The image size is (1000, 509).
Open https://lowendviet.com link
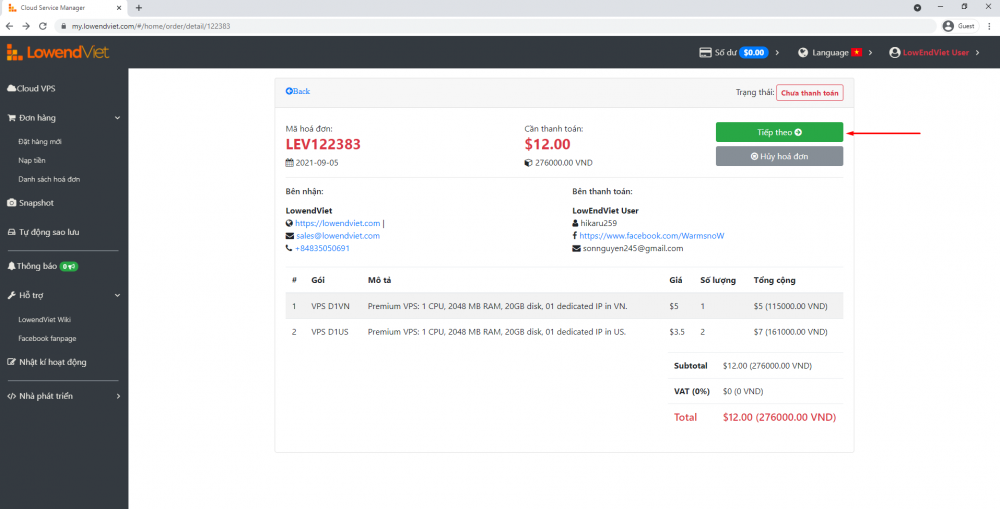click(337, 223)
